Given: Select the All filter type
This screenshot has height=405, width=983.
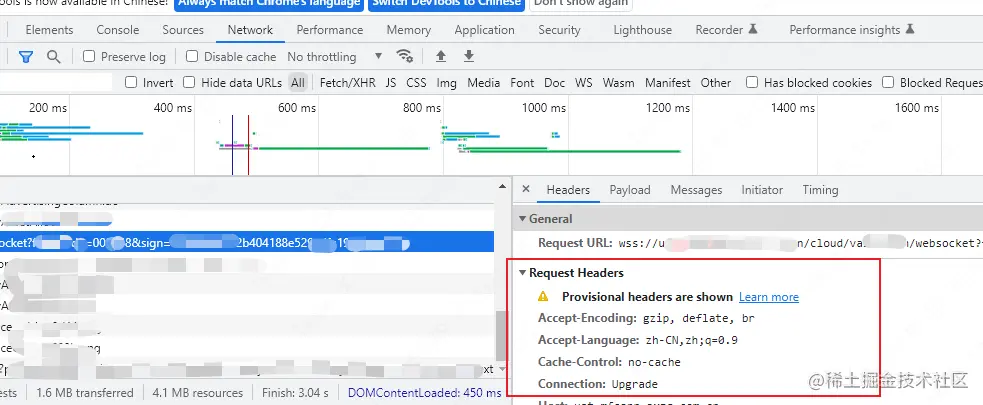Looking at the screenshot, I should [298, 82].
